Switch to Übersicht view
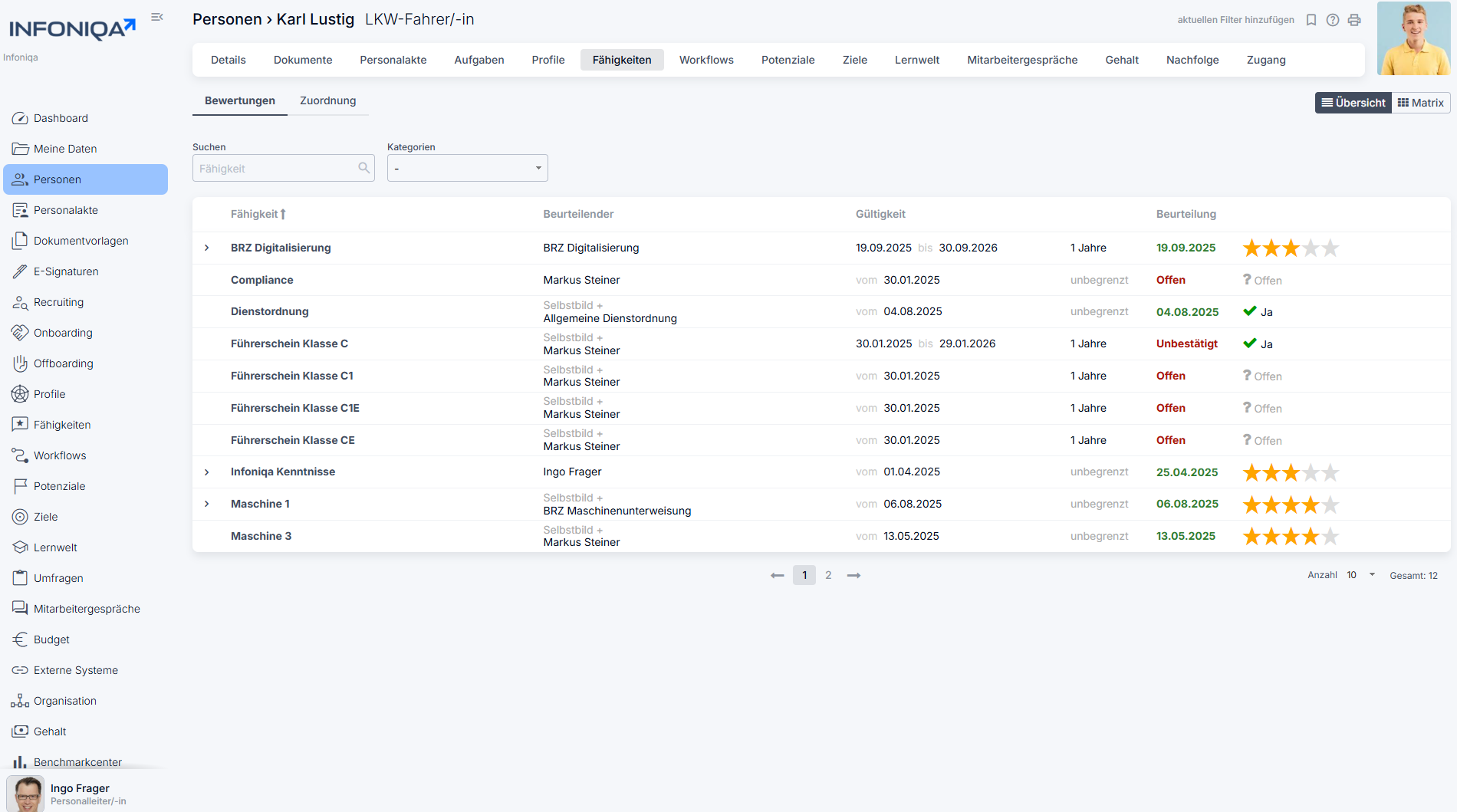The image size is (1457, 812). pyautogui.click(x=1353, y=103)
